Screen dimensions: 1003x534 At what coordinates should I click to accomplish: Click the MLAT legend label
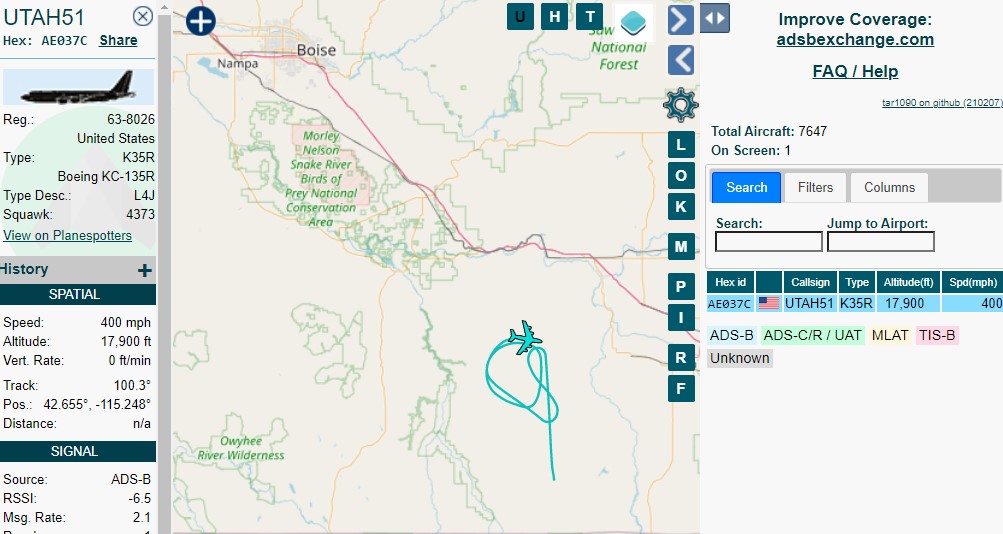(890, 335)
